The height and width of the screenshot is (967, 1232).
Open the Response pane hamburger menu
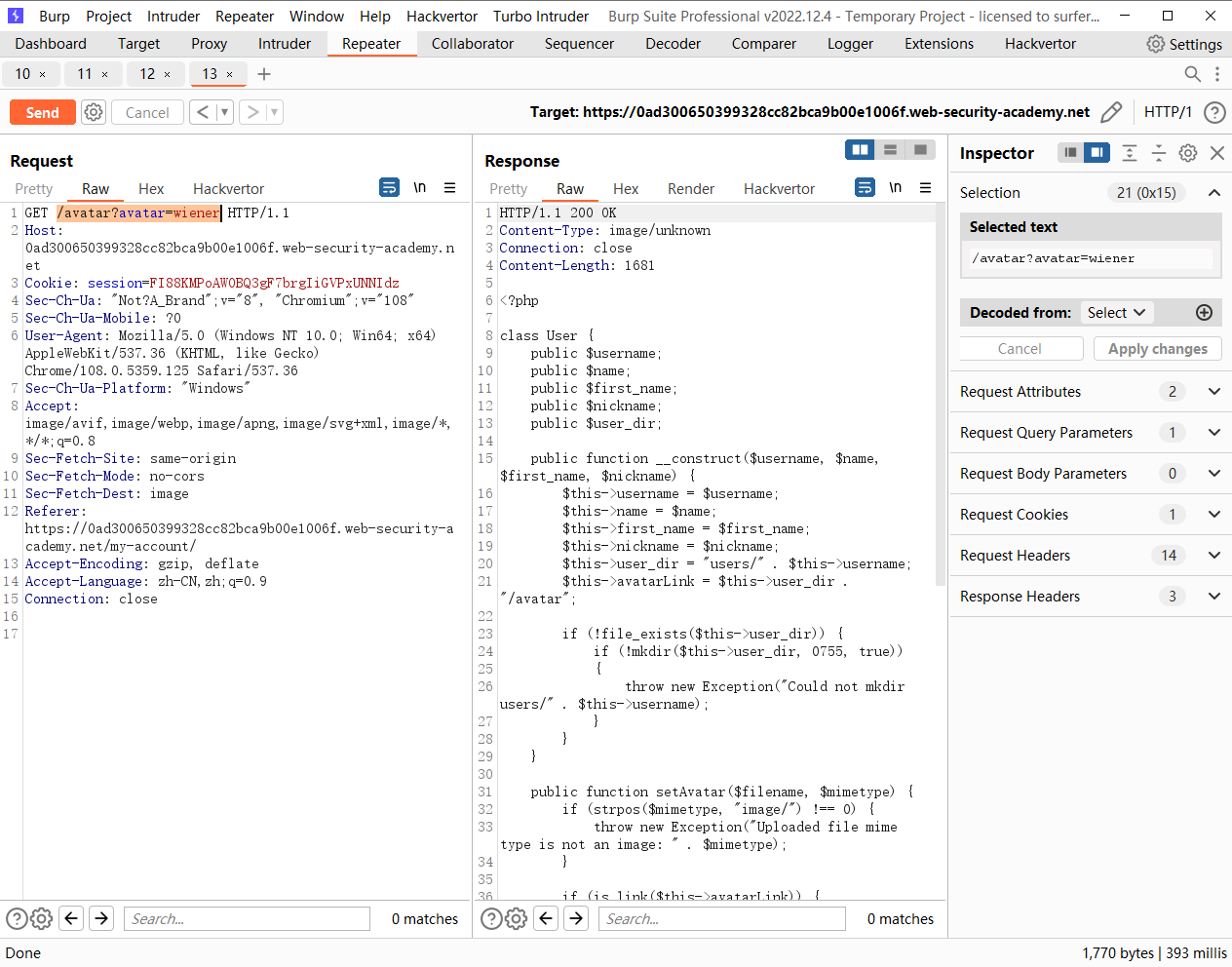coord(926,187)
